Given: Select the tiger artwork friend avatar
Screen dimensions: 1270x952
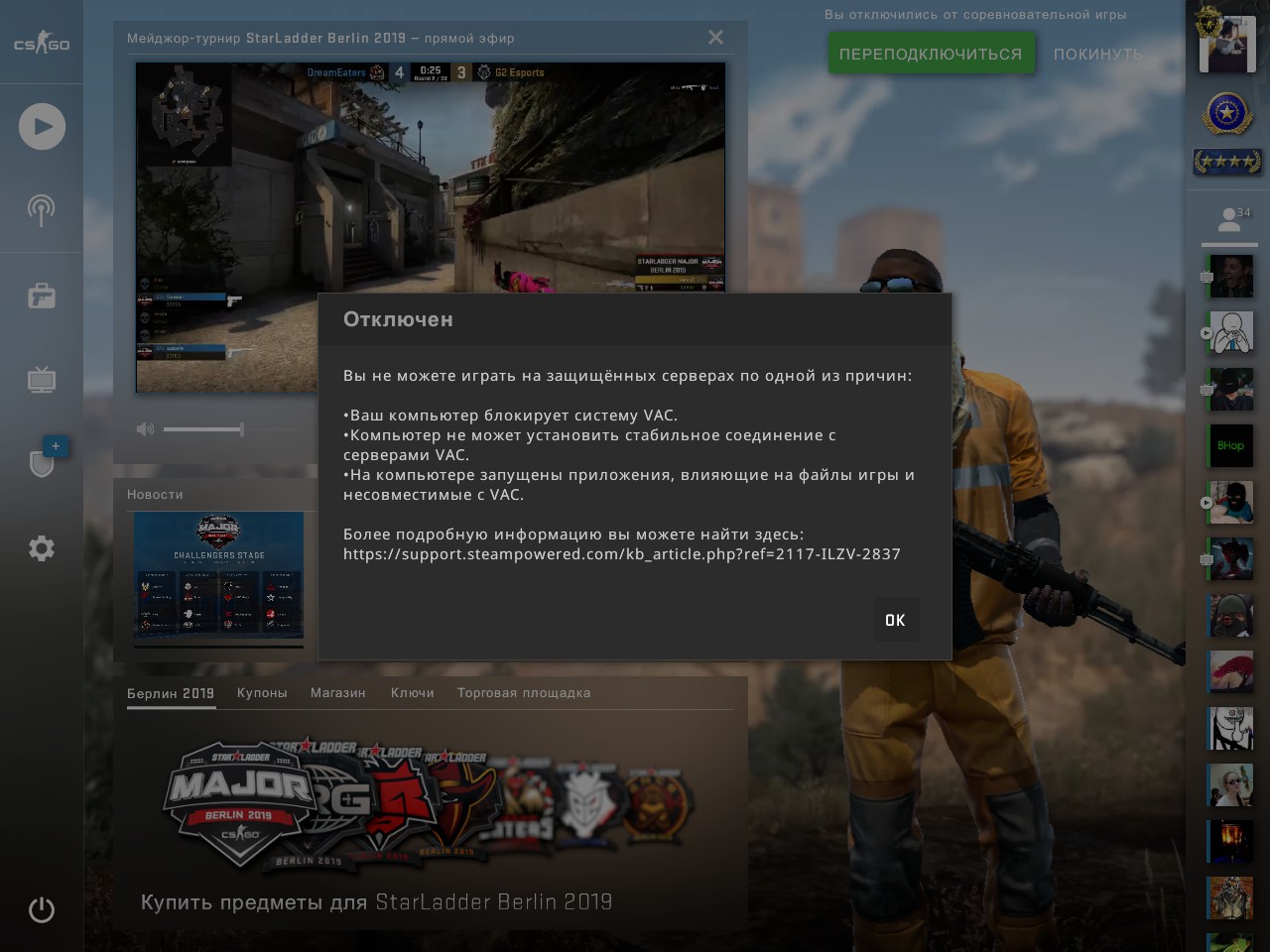Looking at the screenshot, I should (1231, 897).
